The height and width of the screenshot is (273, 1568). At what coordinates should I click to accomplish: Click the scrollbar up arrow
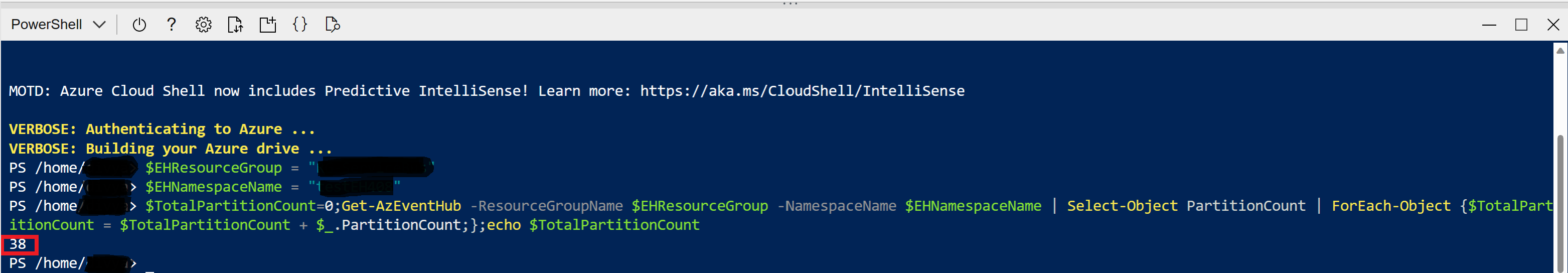pyautogui.click(x=1560, y=51)
